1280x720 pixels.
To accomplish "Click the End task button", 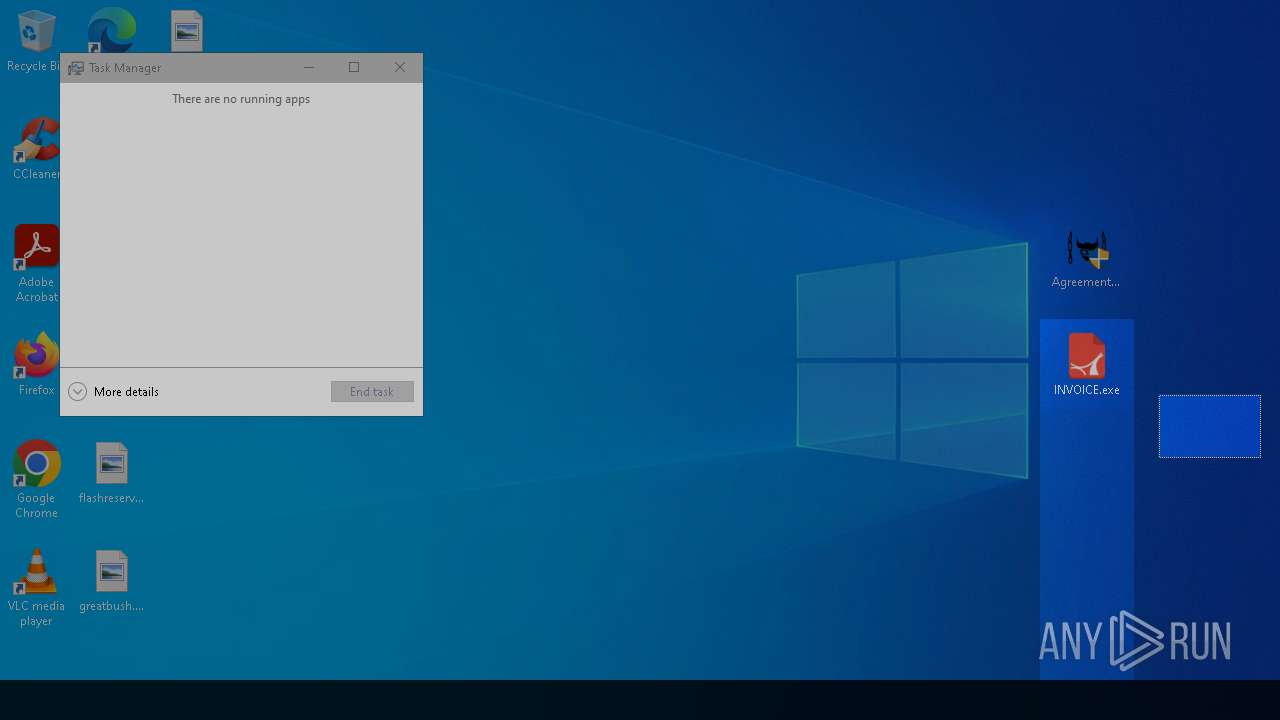I will [x=372, y=392].
